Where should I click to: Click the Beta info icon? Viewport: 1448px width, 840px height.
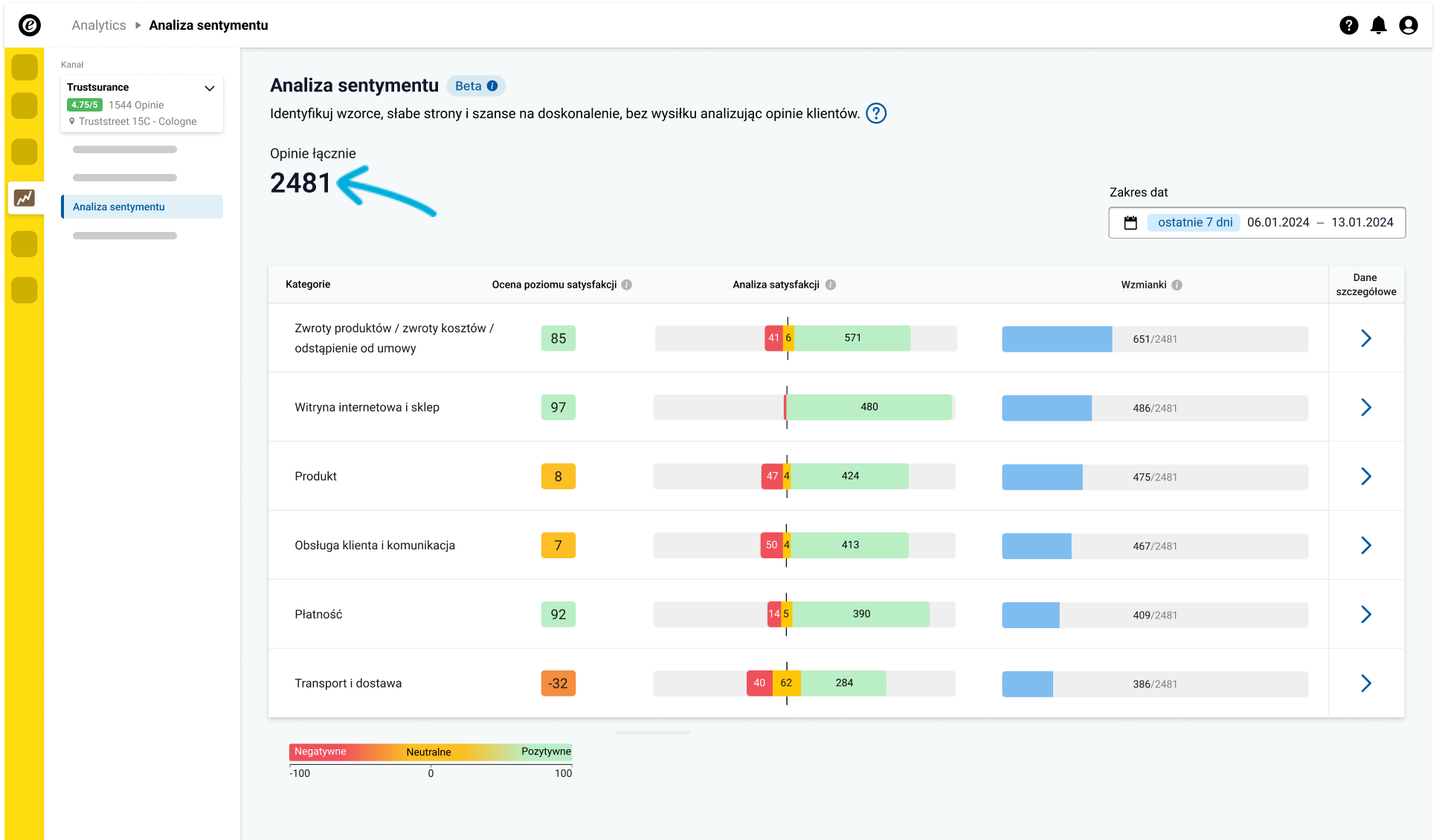(x=492, y=86)
